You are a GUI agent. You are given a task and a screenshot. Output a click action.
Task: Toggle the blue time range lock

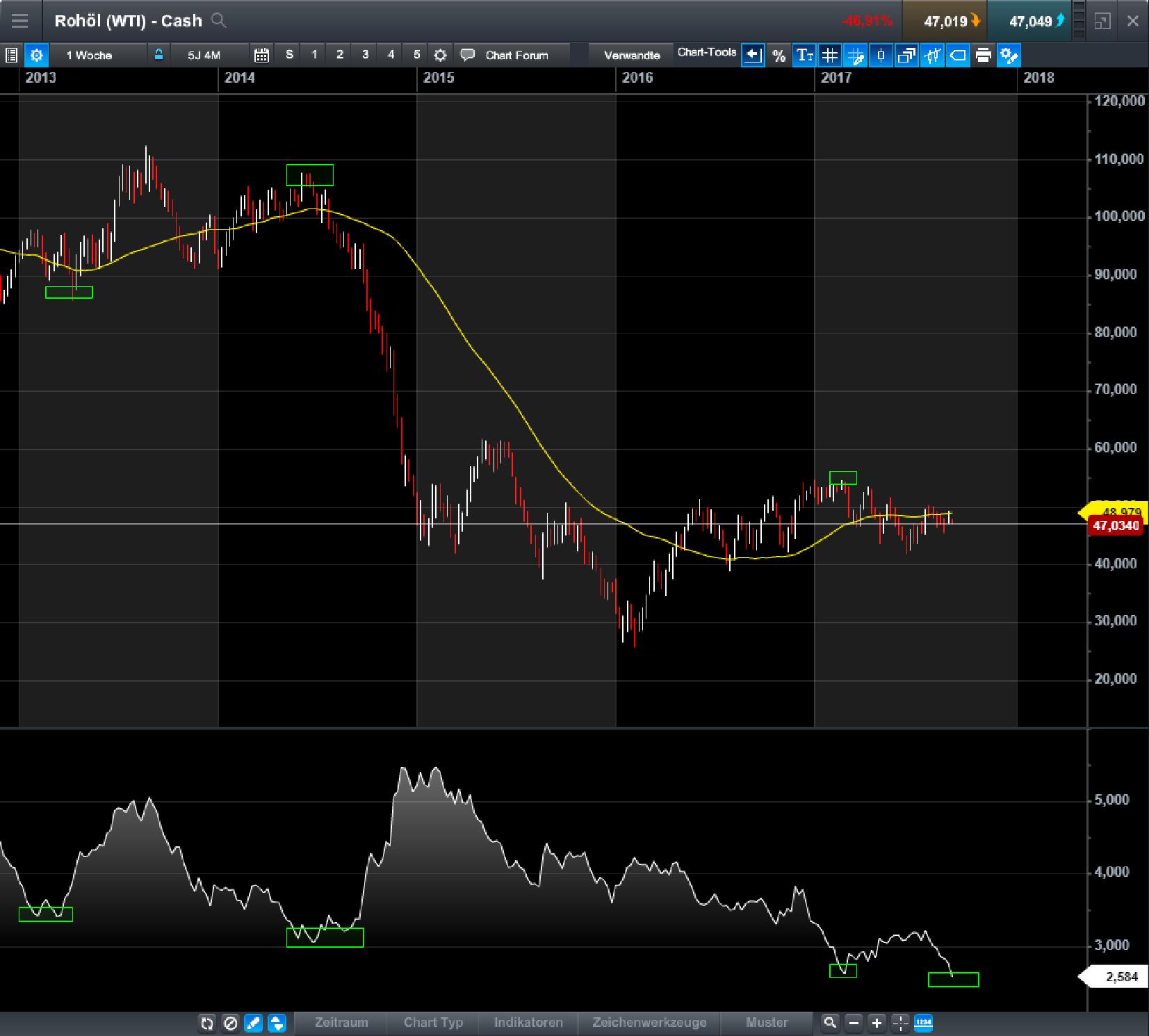[159, 55]
